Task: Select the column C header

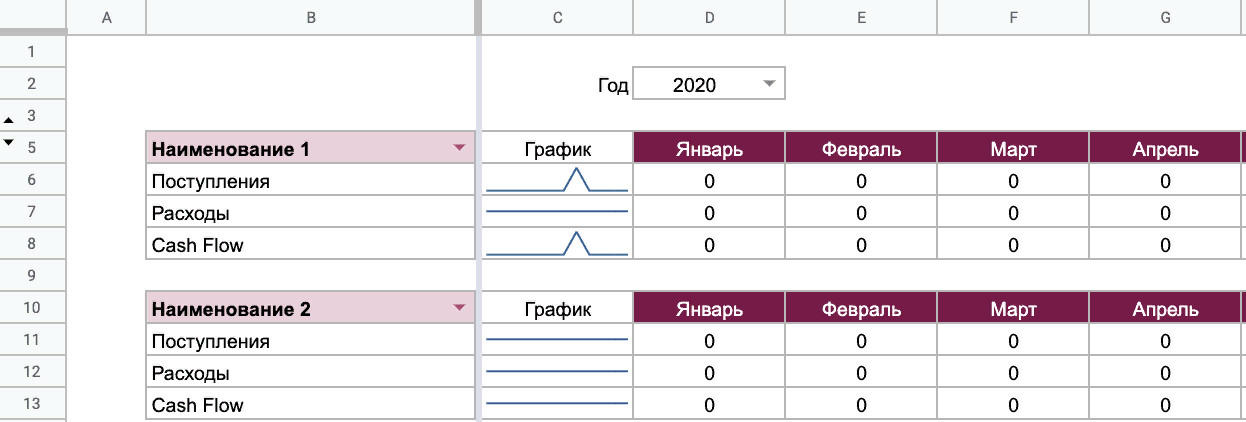Action: (557, 18)
